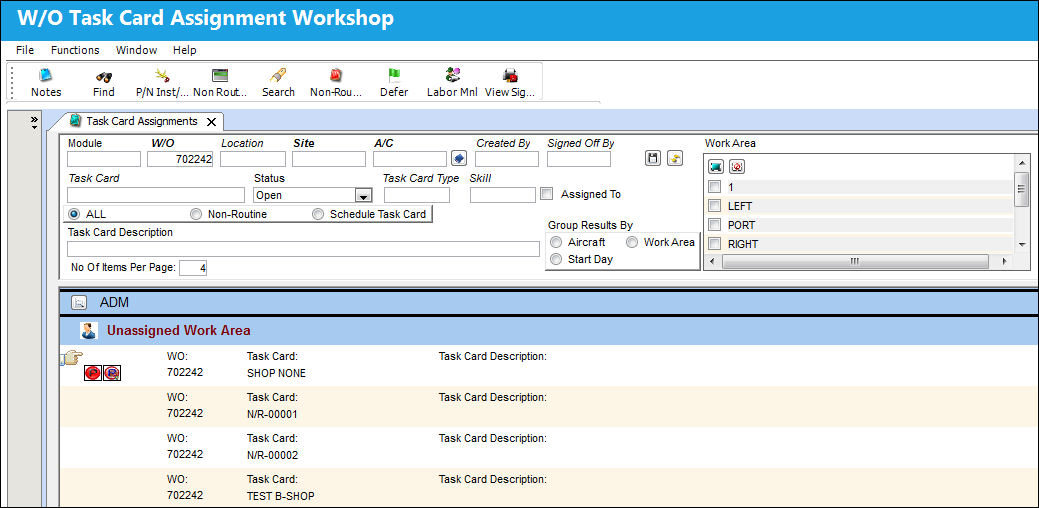Click first red P icon under SHOP NONE
The height and width of the screenshot is (508, 1039).
point(93,374)
